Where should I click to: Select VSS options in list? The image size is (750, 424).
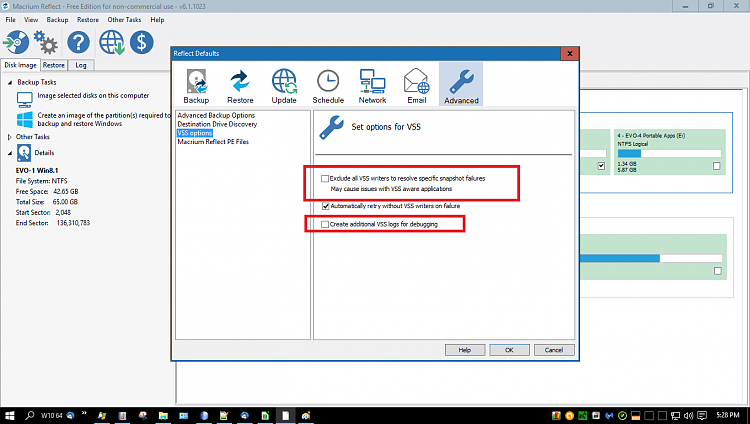coord(195,133)
